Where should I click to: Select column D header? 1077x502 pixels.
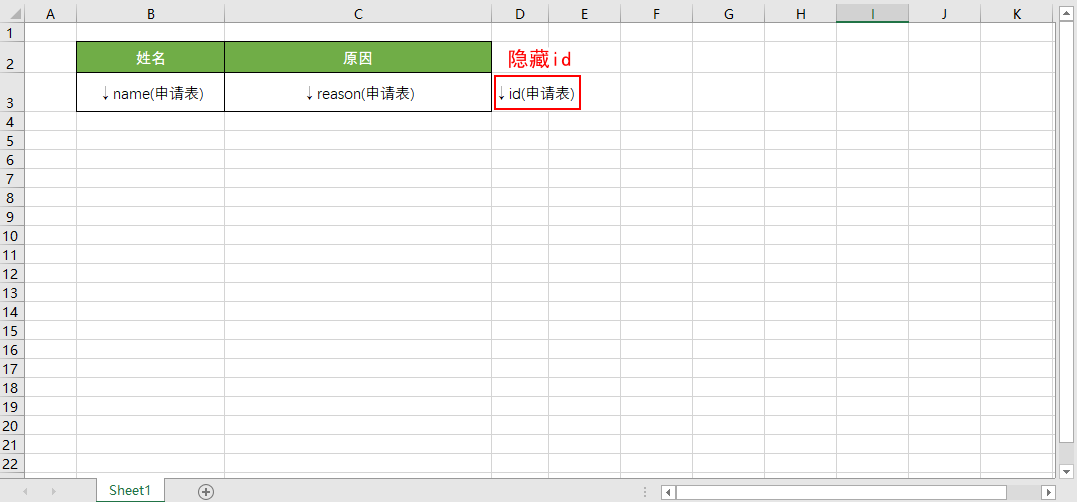pos(520,13)
